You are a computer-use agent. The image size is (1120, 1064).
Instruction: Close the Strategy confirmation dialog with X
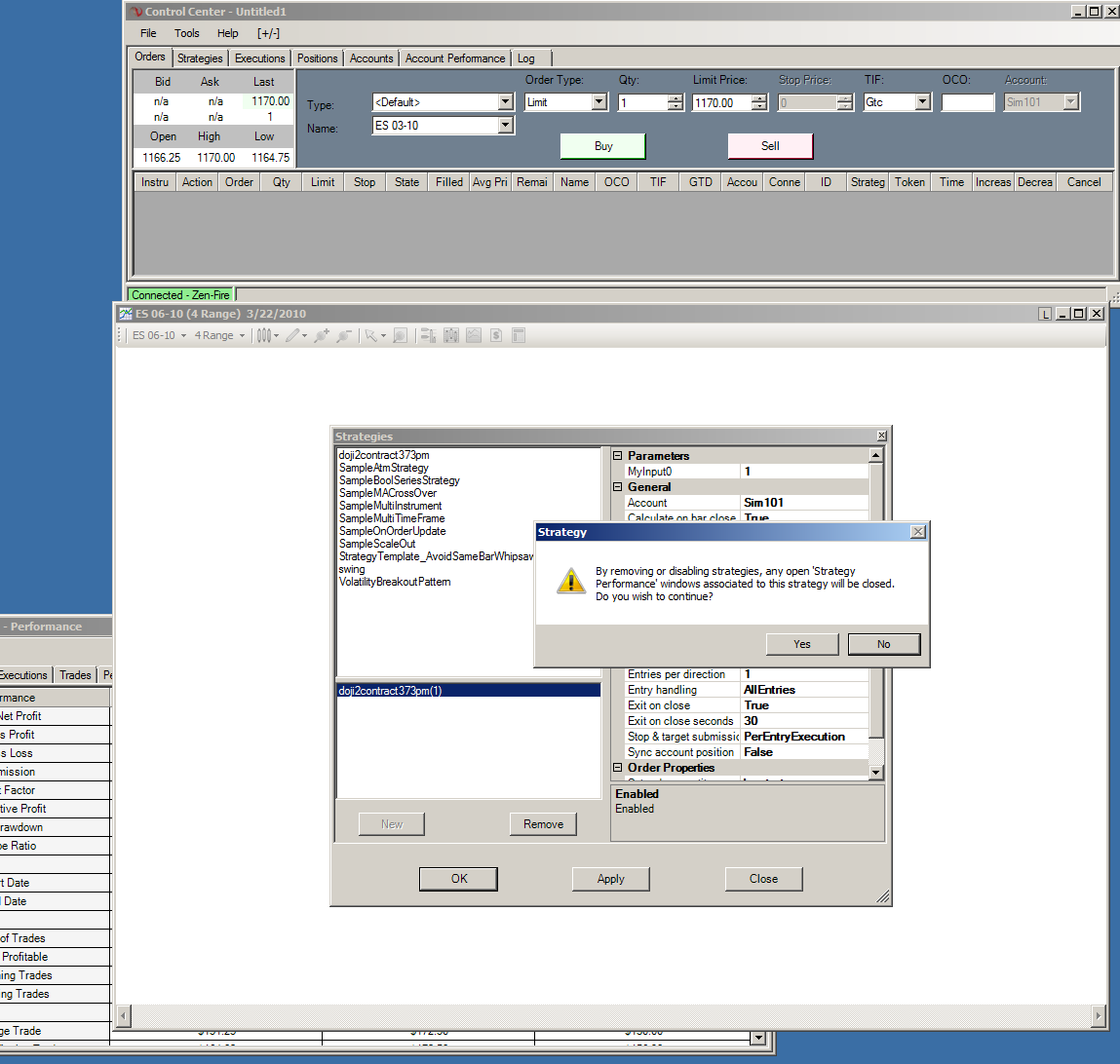pyautogui.click(x=918, y=532)
